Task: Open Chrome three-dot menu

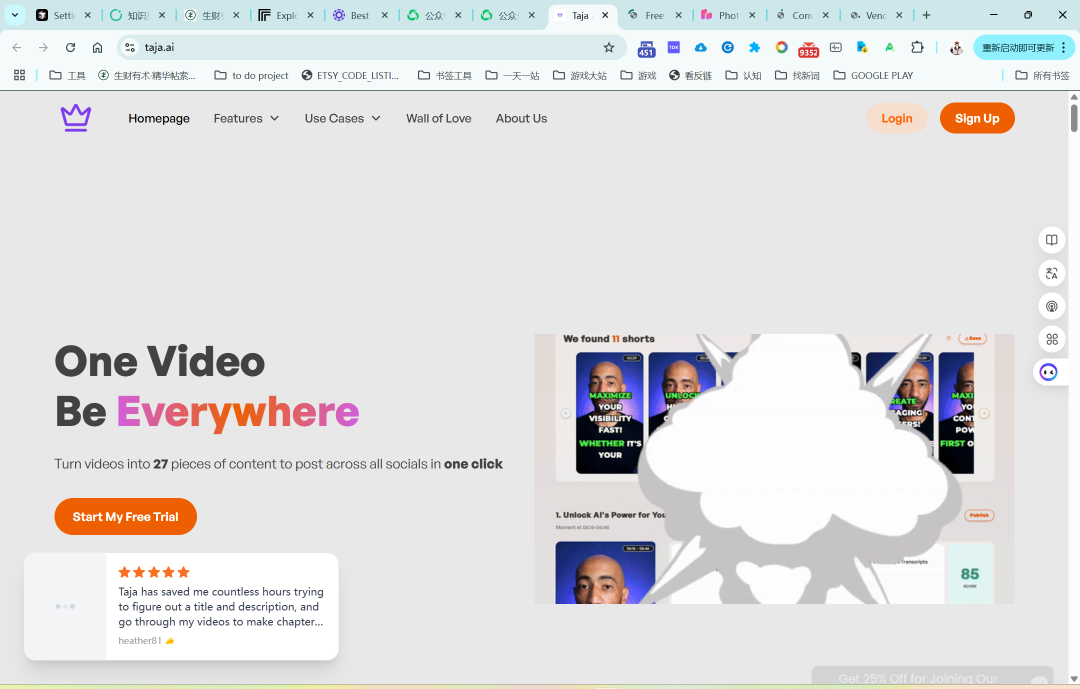Action: [1063, 48]
